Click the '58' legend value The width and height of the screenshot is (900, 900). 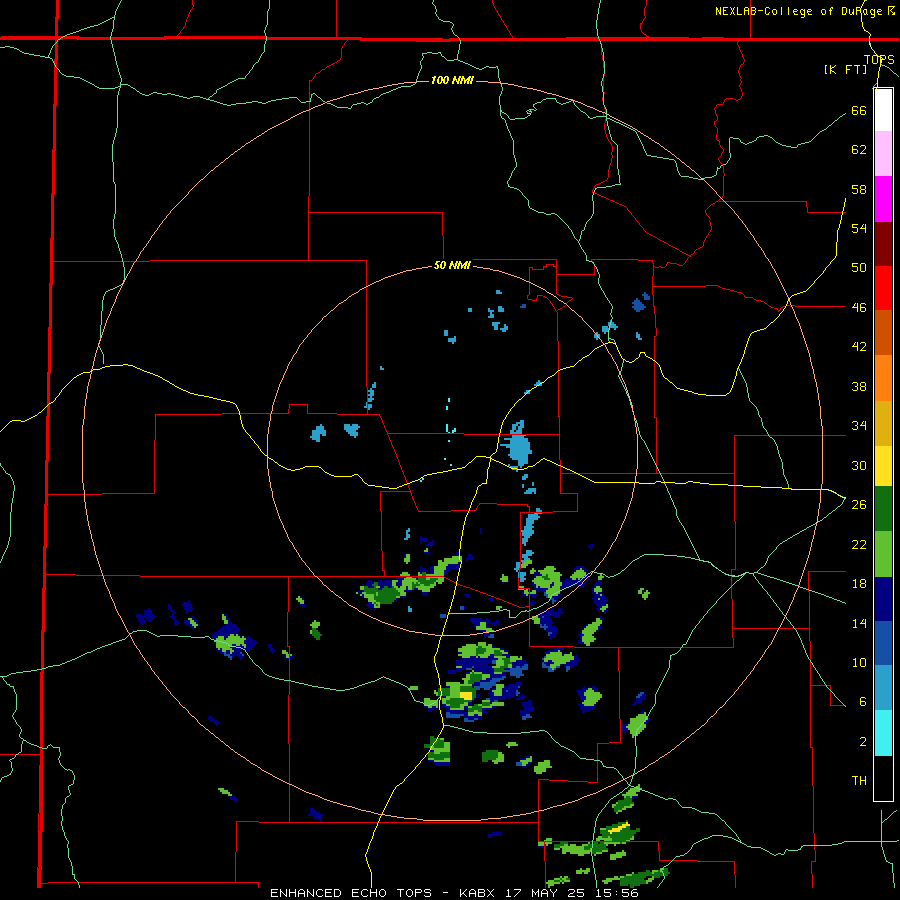(859, 189)
